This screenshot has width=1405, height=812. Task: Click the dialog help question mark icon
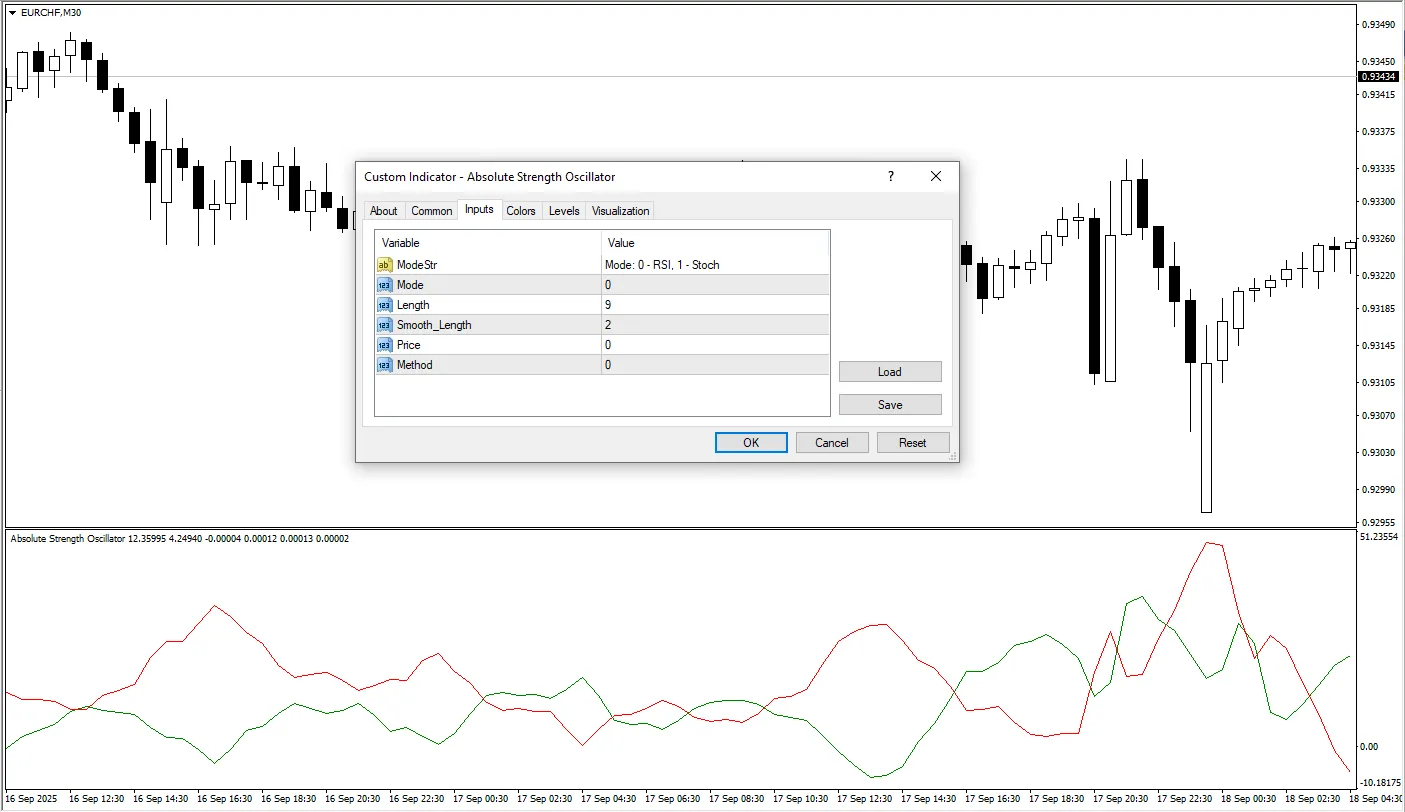tap(890, 176)
